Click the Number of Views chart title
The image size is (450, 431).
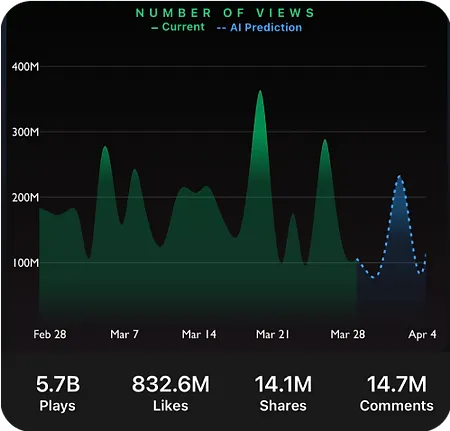click(x=225, y=13)
